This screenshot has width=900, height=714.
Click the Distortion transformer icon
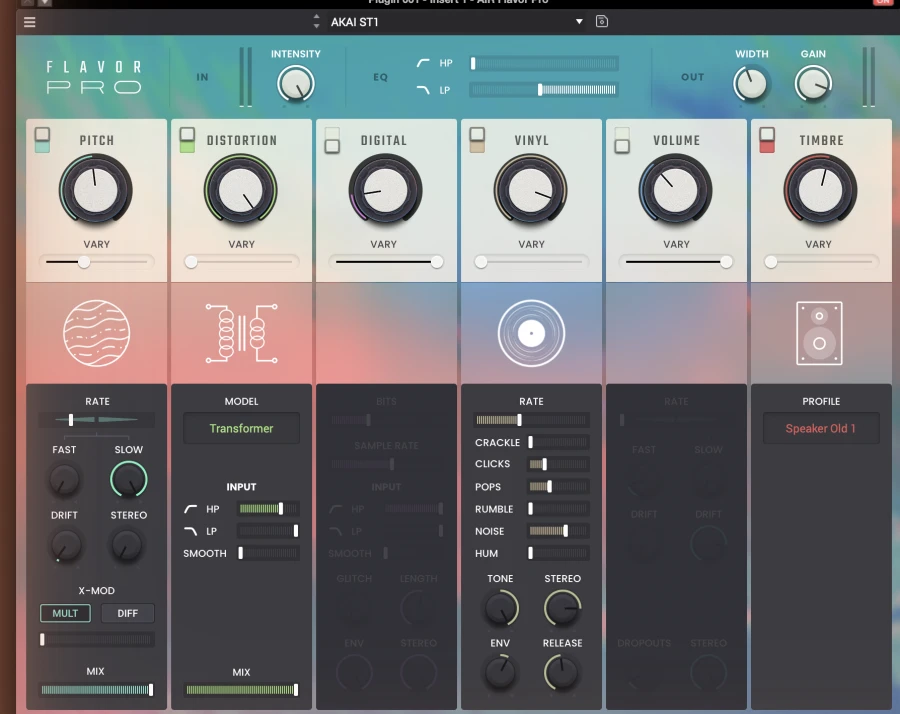tap(242, 333)
